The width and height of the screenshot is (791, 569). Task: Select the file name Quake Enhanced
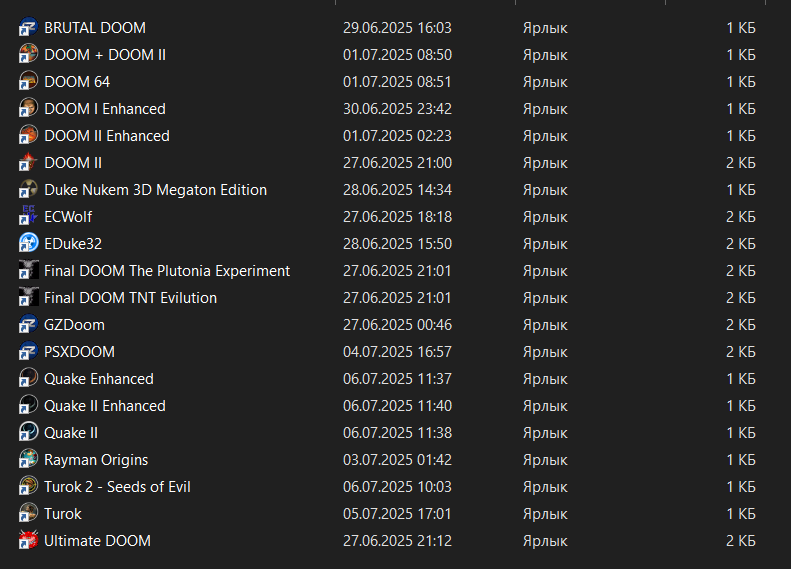point(99,379)
